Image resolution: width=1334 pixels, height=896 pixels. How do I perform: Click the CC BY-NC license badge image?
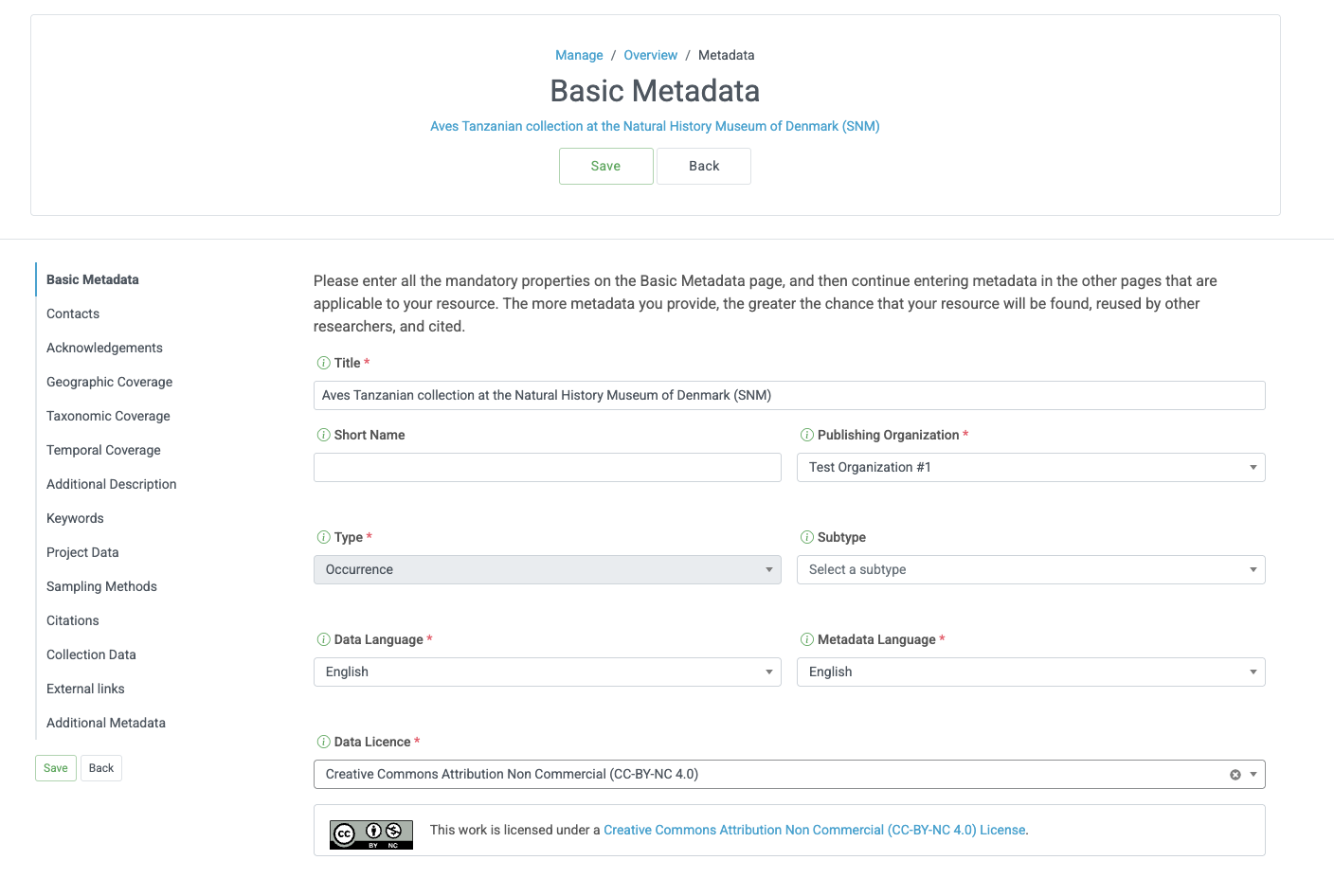pyautogui.click(x=370, y=834)
